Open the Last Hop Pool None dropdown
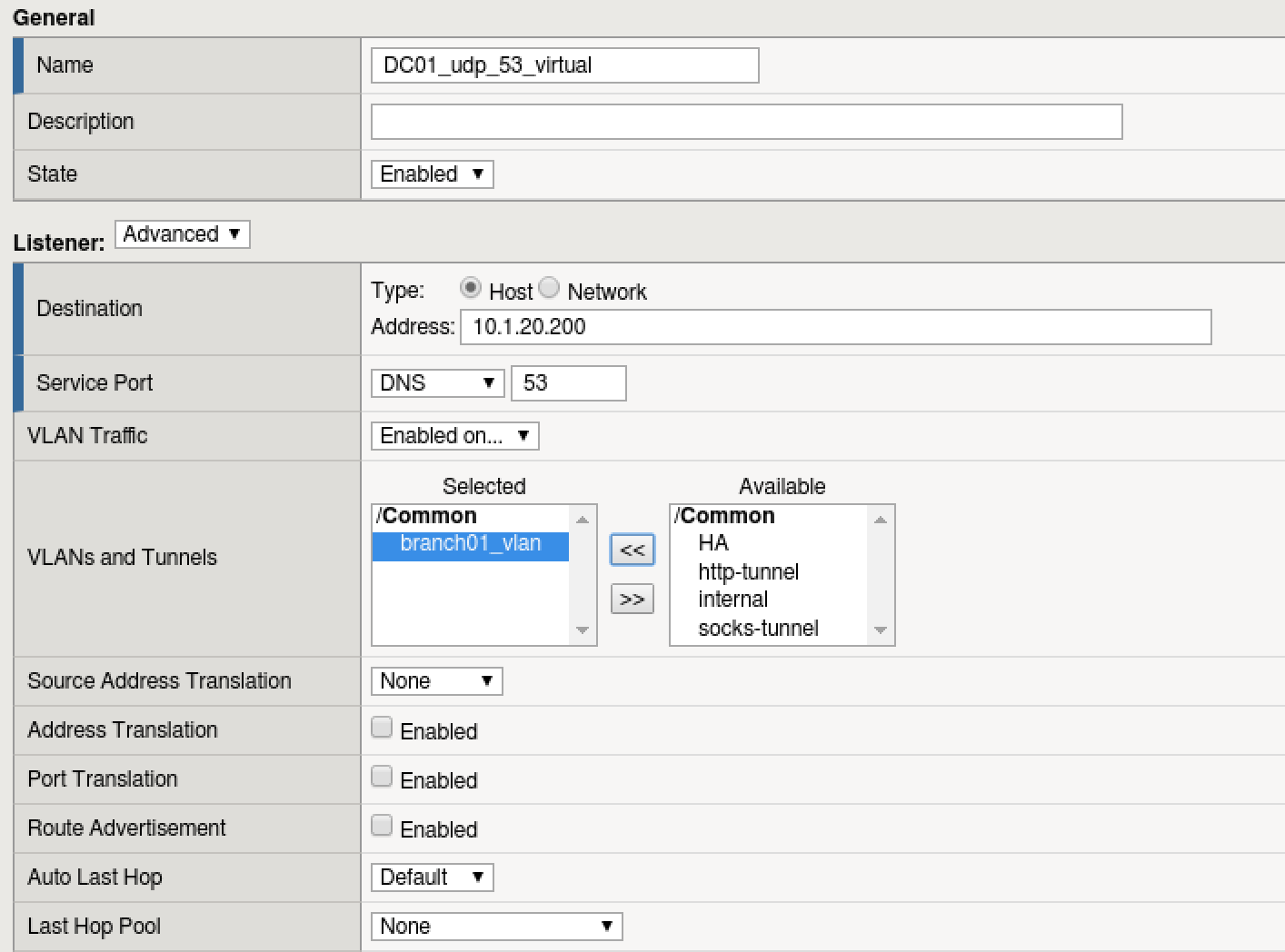Screen dimensions: 1285x952 point(496,927)
